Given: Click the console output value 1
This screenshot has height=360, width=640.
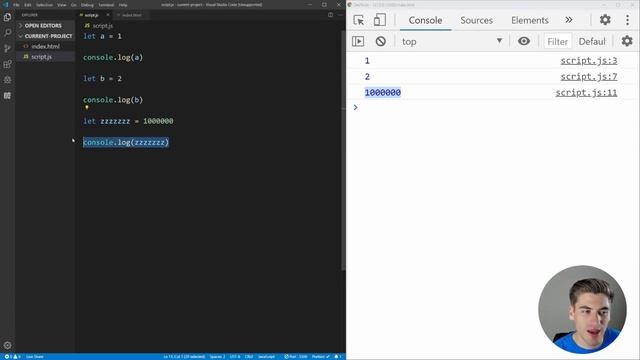Looking at the screenshot, I should pos(367,61).
